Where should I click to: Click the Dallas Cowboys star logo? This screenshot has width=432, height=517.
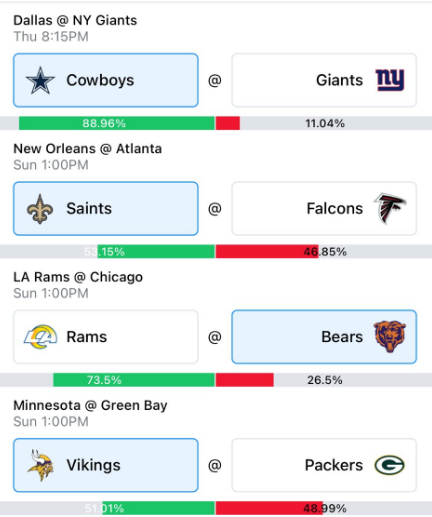[40, 80]
